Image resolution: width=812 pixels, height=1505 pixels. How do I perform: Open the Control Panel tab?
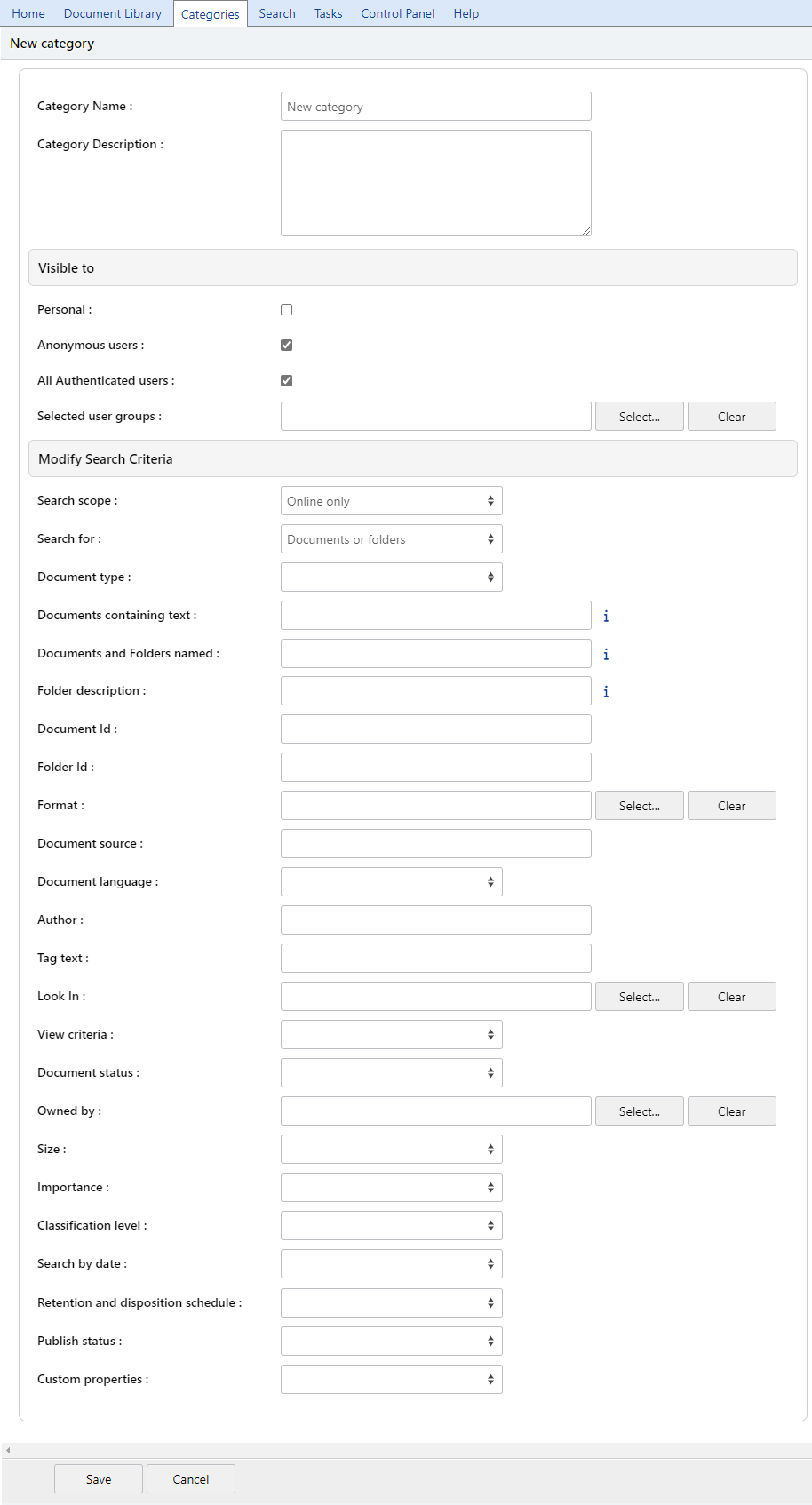398,13
